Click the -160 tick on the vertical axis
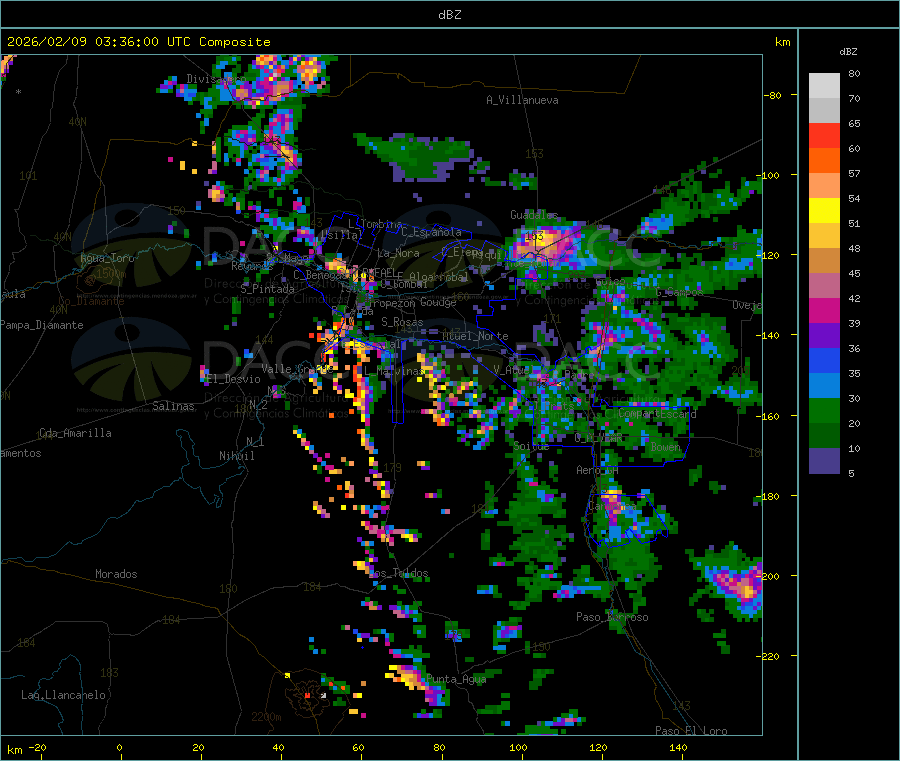 [770, 416]
